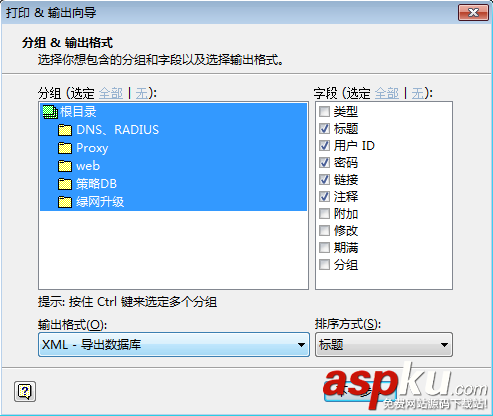Deselect all fields via 无 link
Screen dimensions: 493x416
coord(417,93)
